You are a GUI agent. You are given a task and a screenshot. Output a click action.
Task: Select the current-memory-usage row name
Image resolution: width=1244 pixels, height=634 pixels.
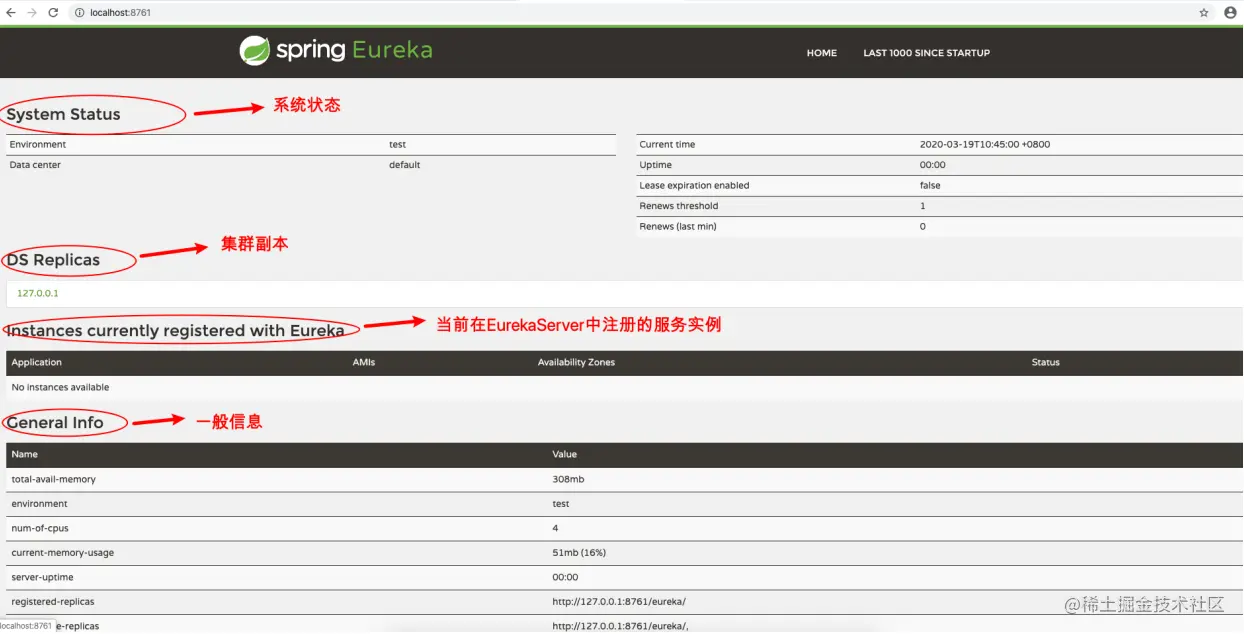[x=63, y=553]
